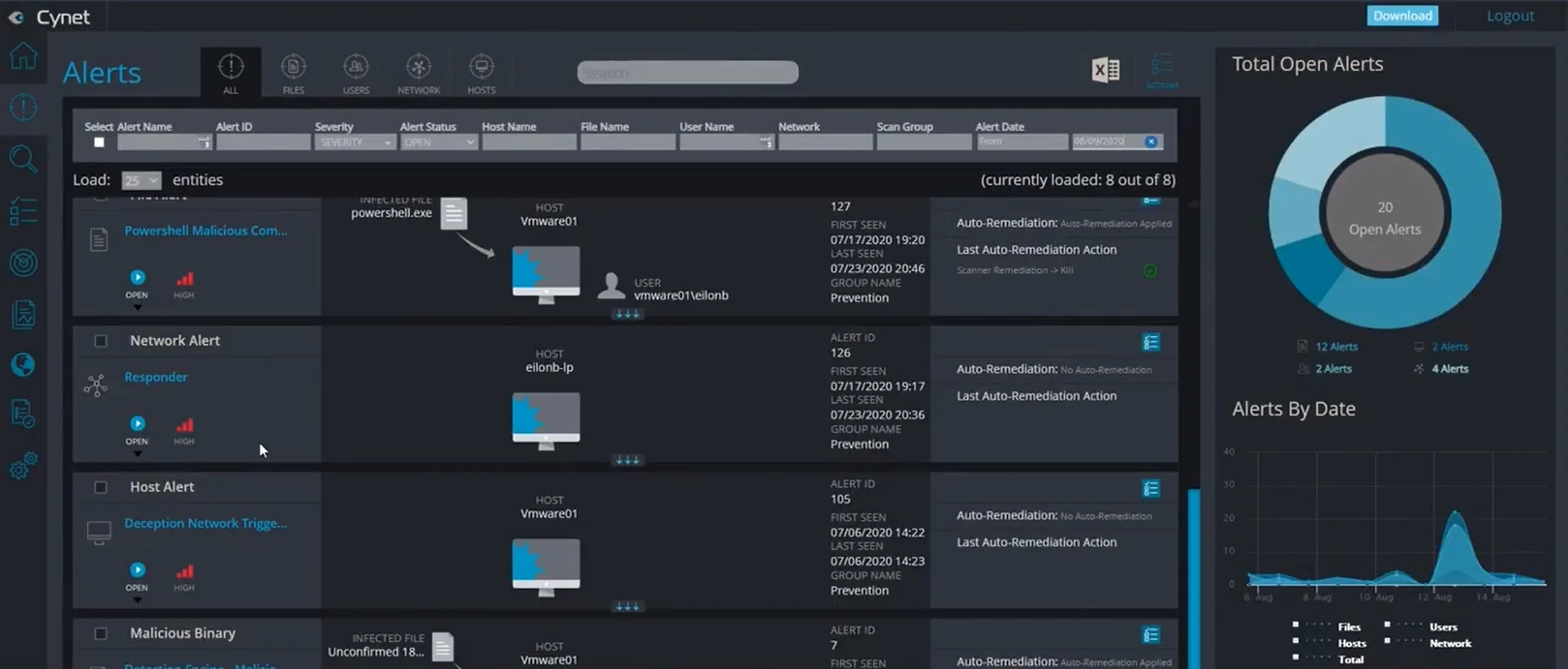This screenshot has width=1568, height=669.
Task: Click the 12 Alerts legend entry
Action: pyautogui.click(x=1327, y=347)
